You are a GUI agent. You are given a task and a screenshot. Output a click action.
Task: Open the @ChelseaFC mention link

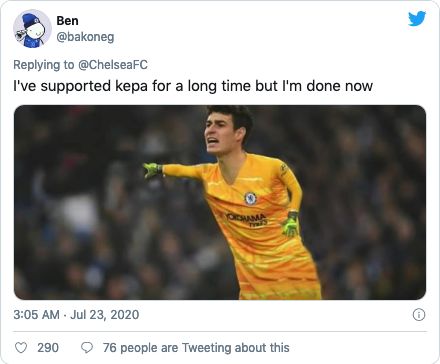[x=113, y=65]
